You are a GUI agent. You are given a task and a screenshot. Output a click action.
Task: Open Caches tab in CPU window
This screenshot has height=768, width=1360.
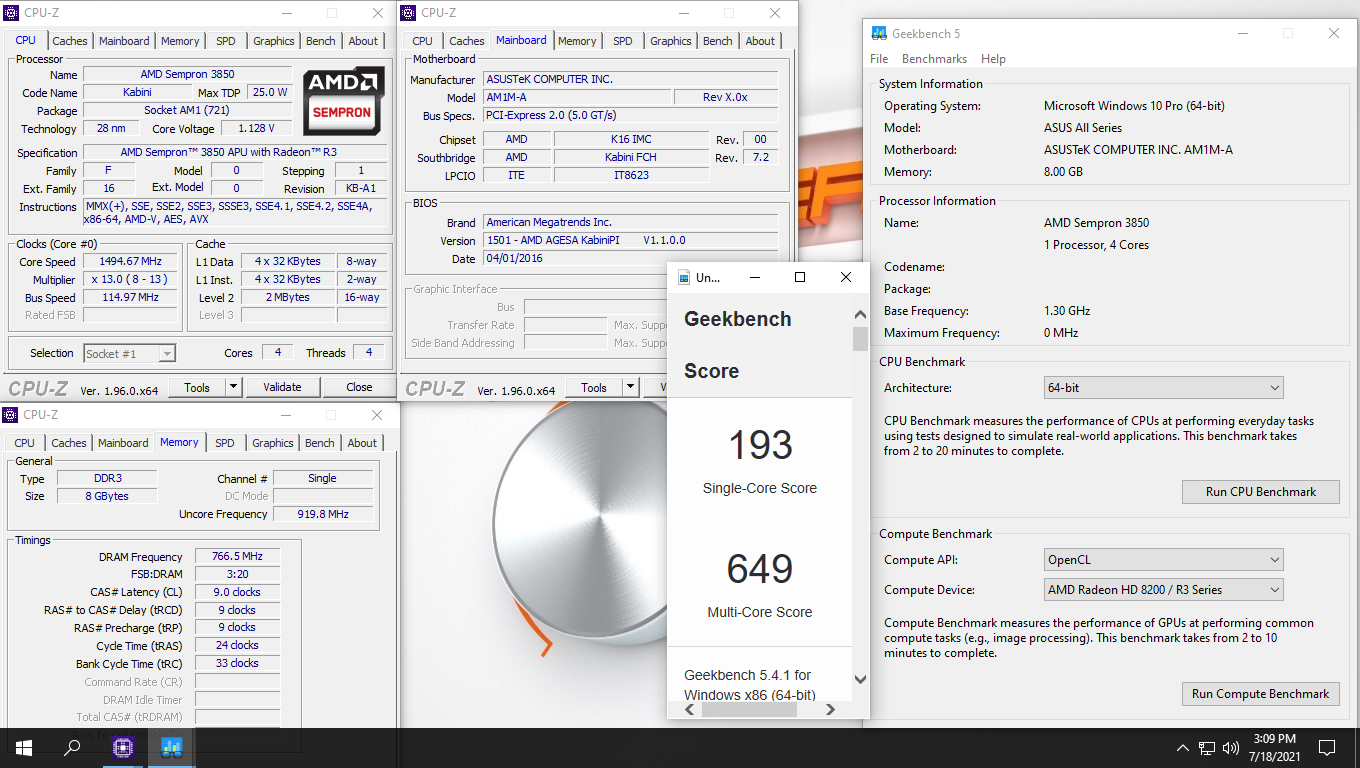click(x=70, y=41)
